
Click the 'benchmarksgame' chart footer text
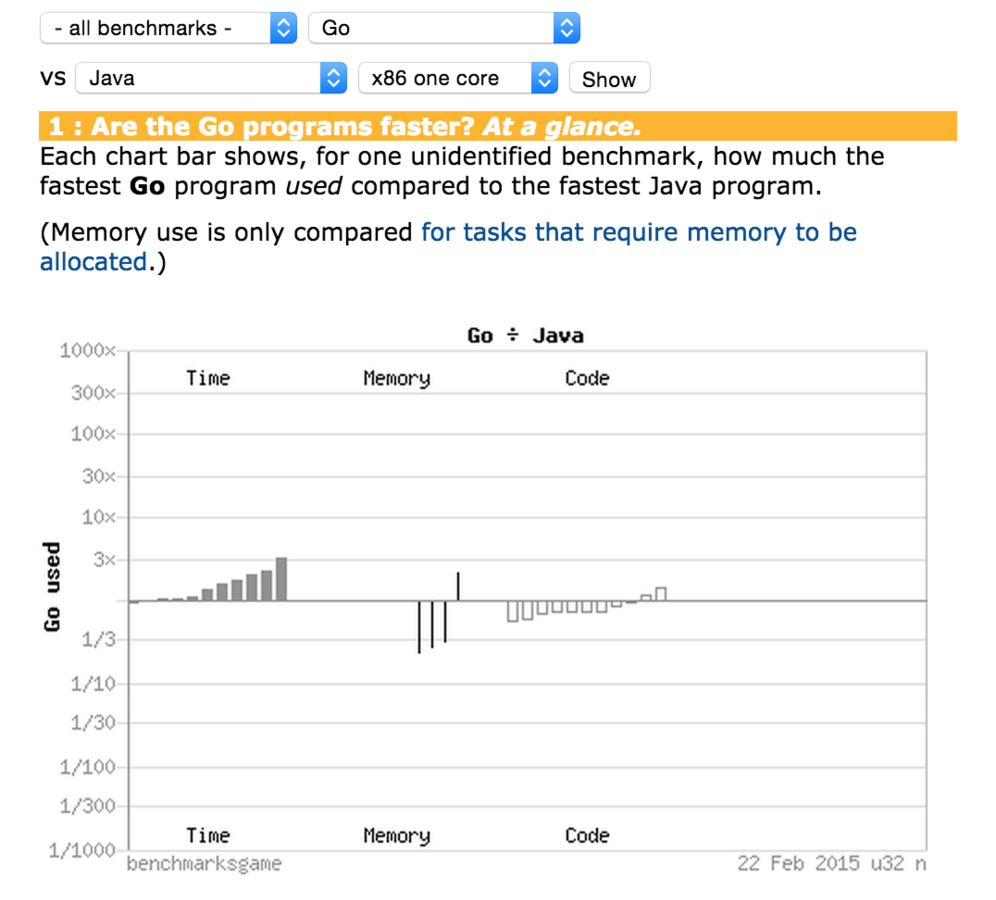point(204,864)
